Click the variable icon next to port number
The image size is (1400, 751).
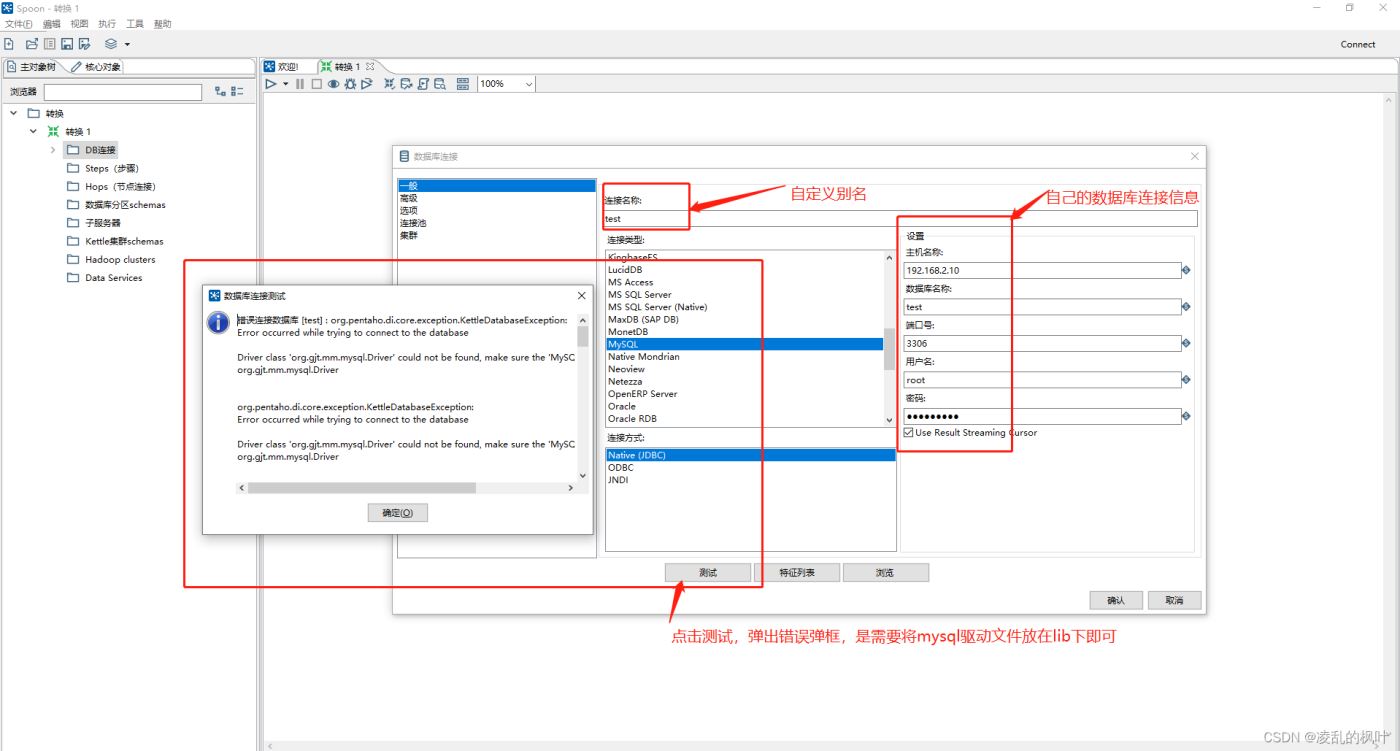click(x=1187, y=343)
